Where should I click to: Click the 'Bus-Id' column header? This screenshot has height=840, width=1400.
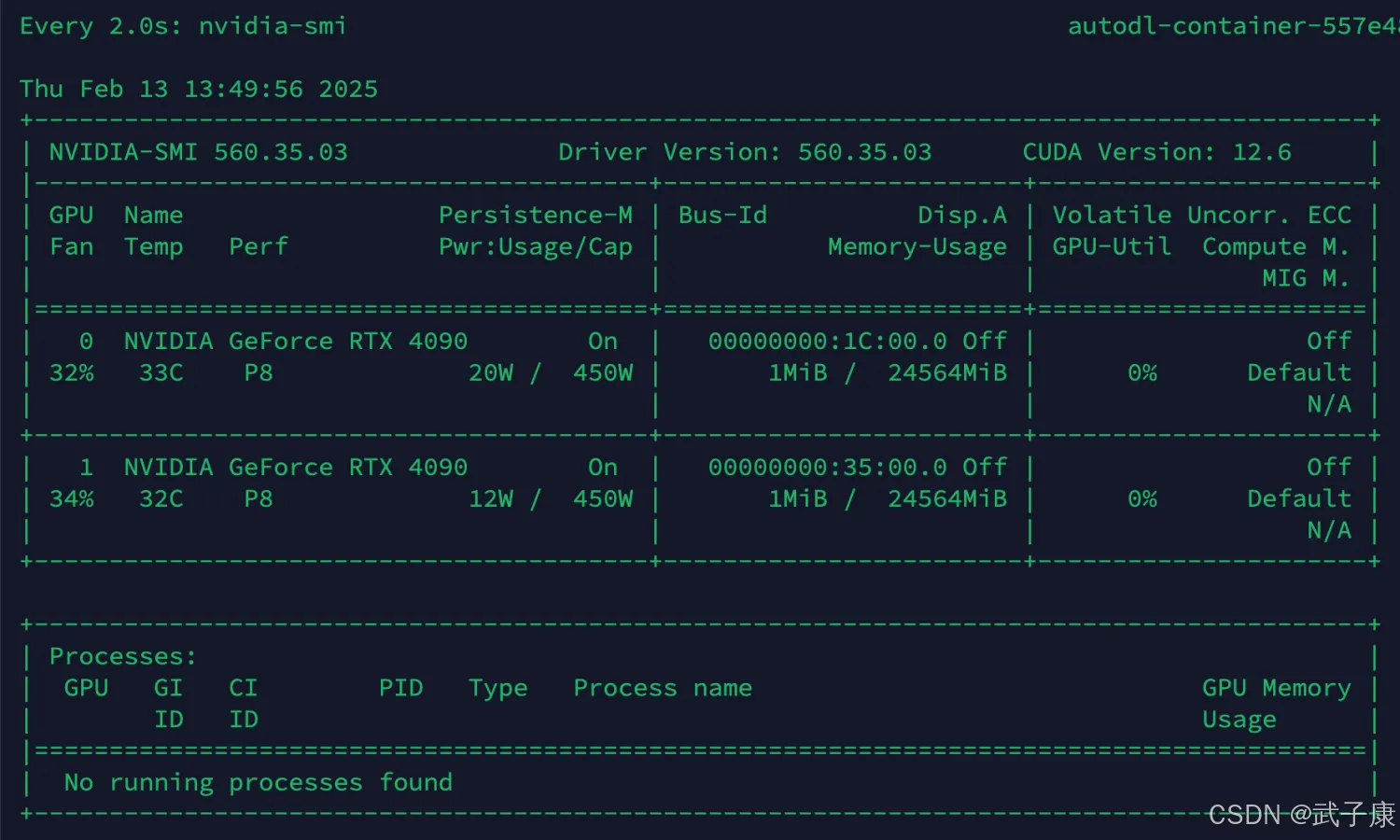click(x=722, y=216)
